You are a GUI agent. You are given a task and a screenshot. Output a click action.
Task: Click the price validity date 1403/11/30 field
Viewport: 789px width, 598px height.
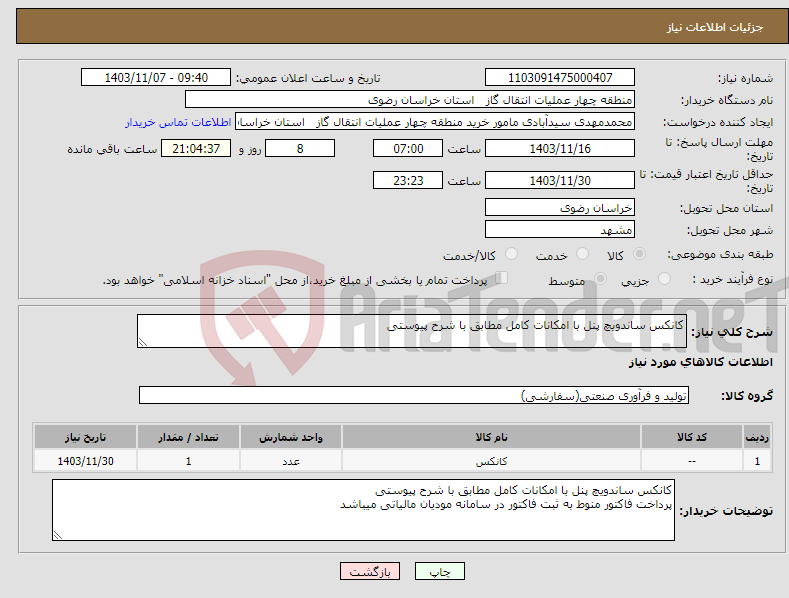pyautogui.click(x=560, y=180)
